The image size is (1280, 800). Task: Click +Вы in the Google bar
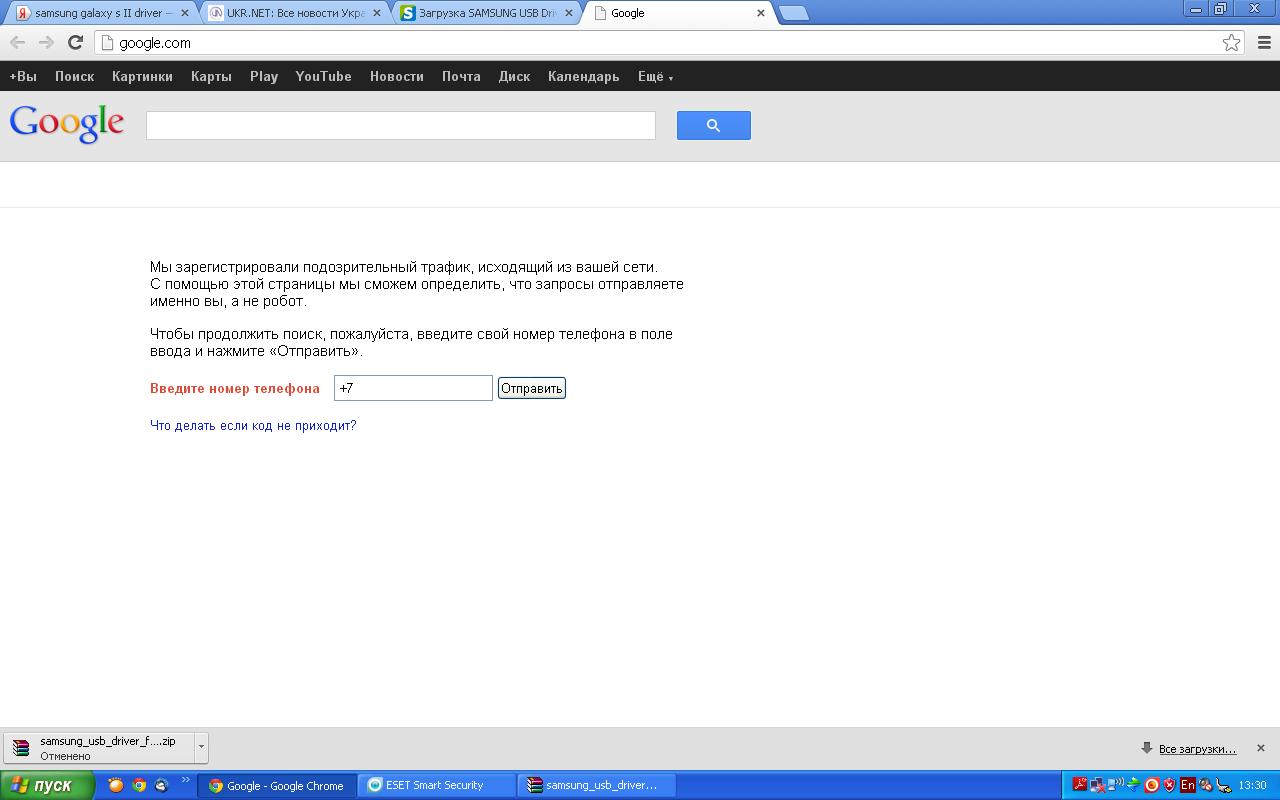(23, 76)
